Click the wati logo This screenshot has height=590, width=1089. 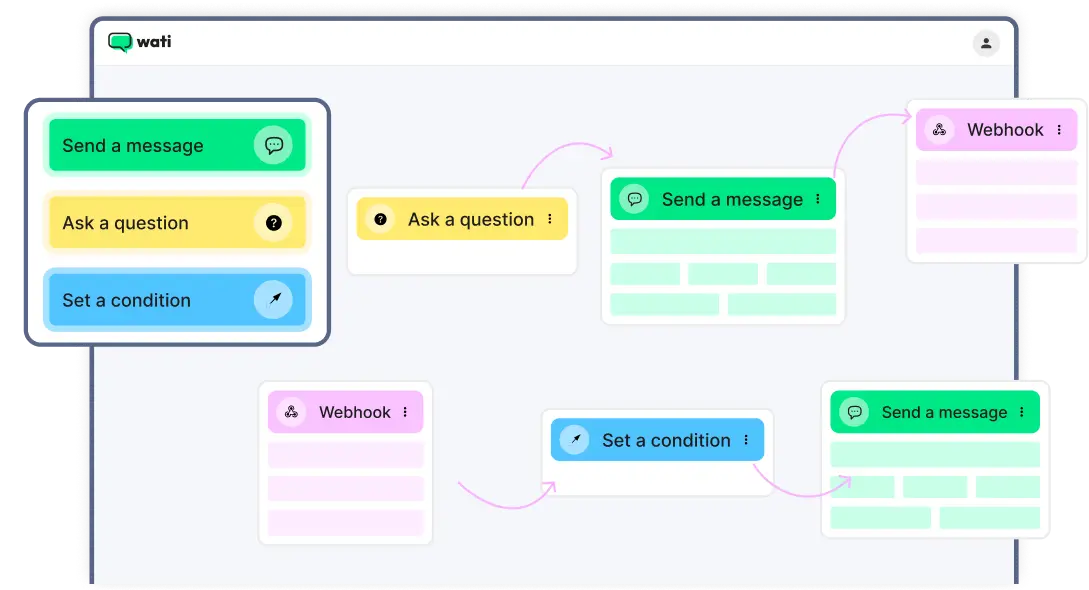(x=140, y=42)
